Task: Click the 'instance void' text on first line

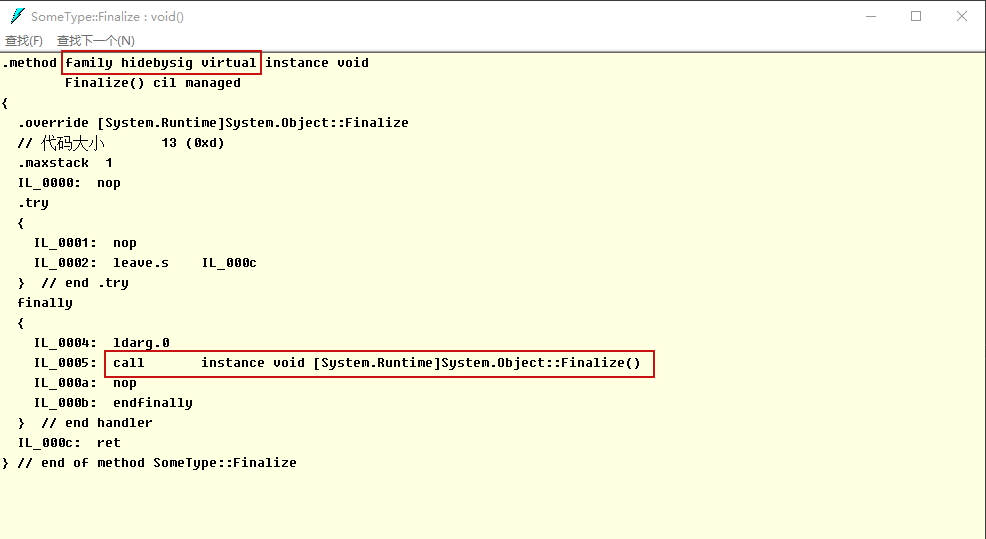Action: 317,63
